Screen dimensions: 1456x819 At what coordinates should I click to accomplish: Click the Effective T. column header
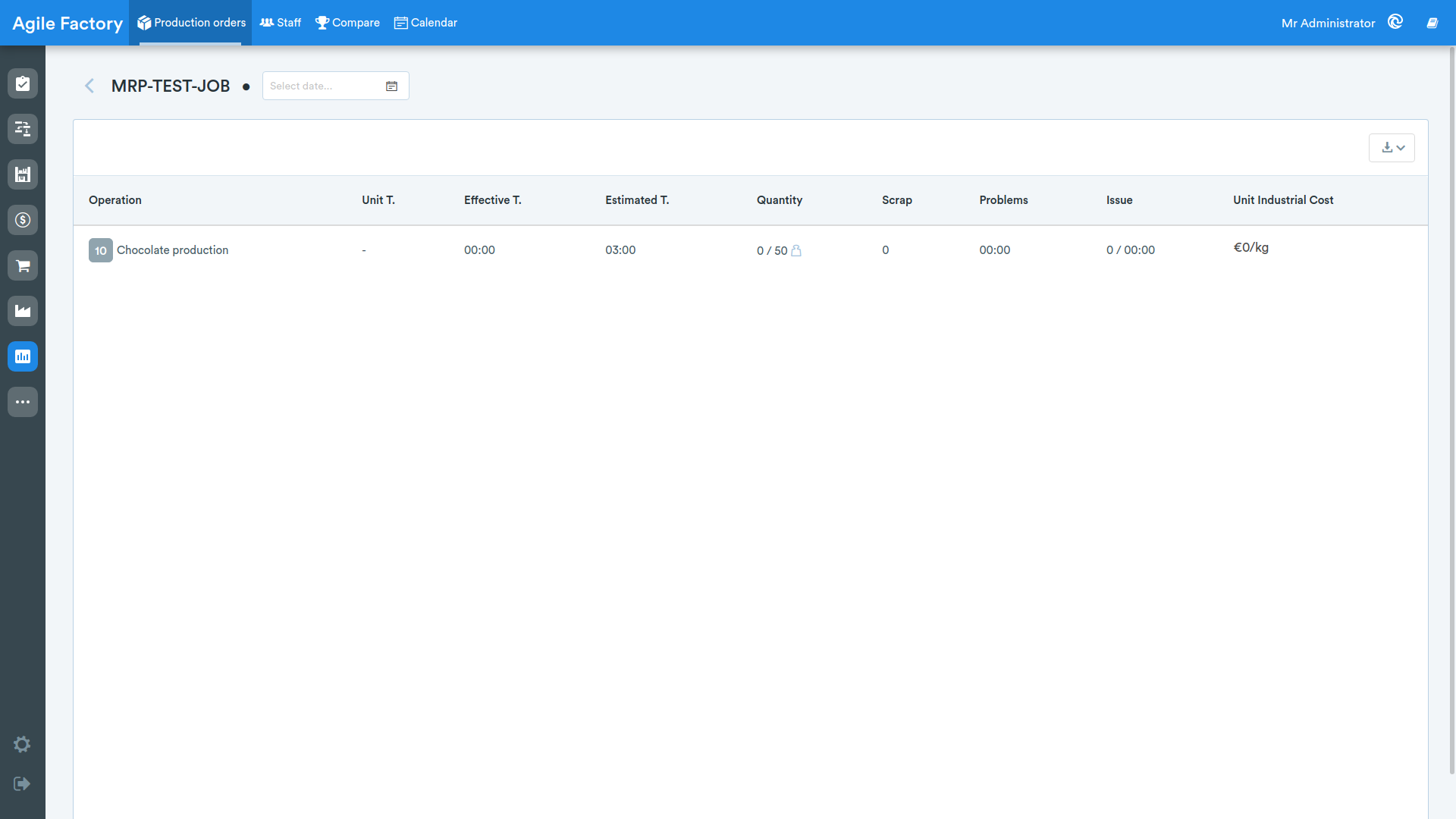click(493, 200)
